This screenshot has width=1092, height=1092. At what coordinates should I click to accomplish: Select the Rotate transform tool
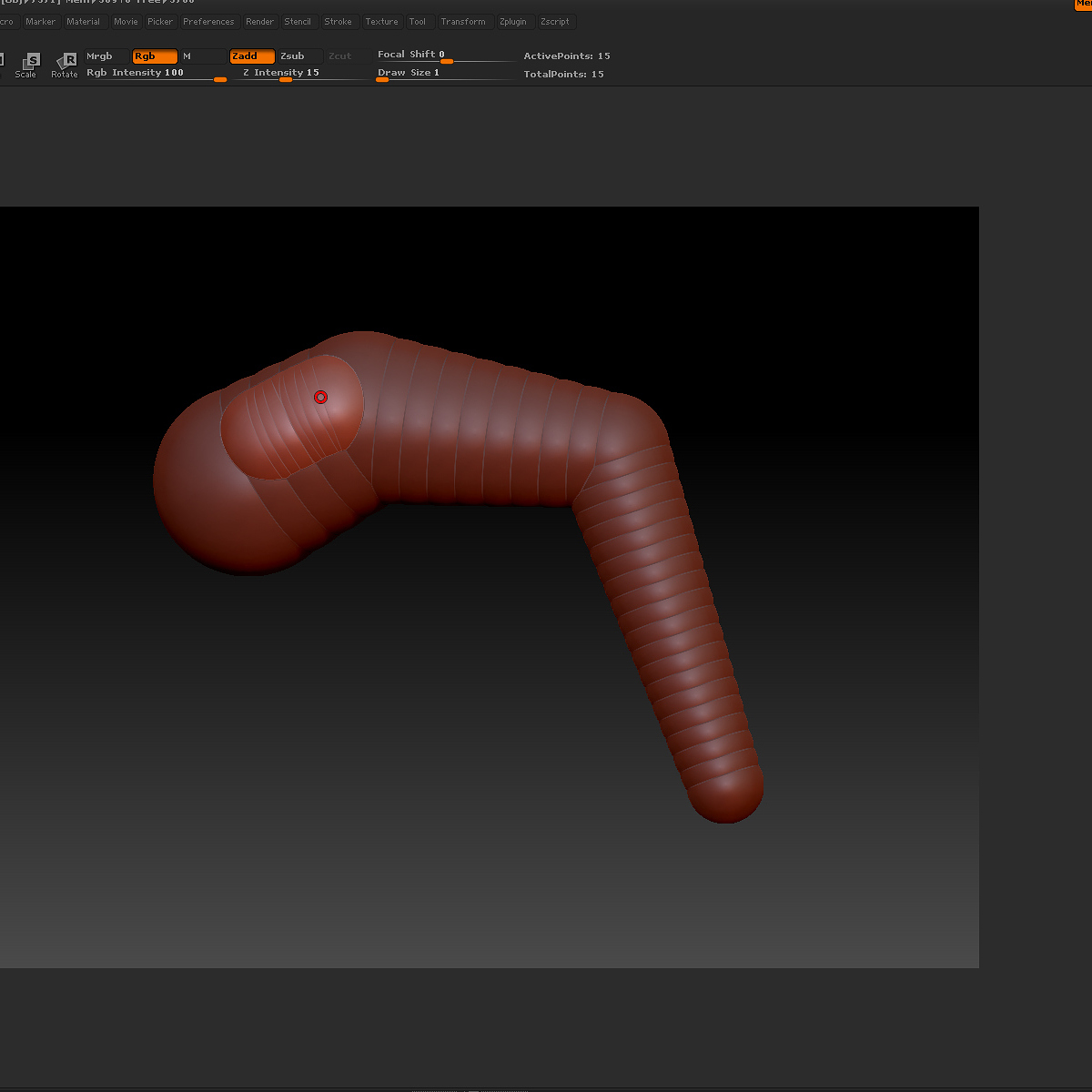65,65
